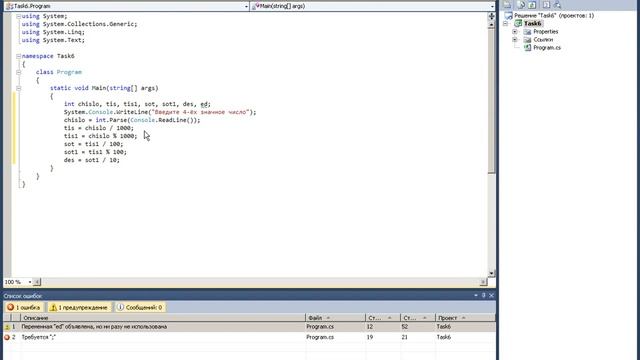Viewport: 640px width, 360px height.
Task: Click the editor vertical scrollbar thumb
Action: point(491,101)
